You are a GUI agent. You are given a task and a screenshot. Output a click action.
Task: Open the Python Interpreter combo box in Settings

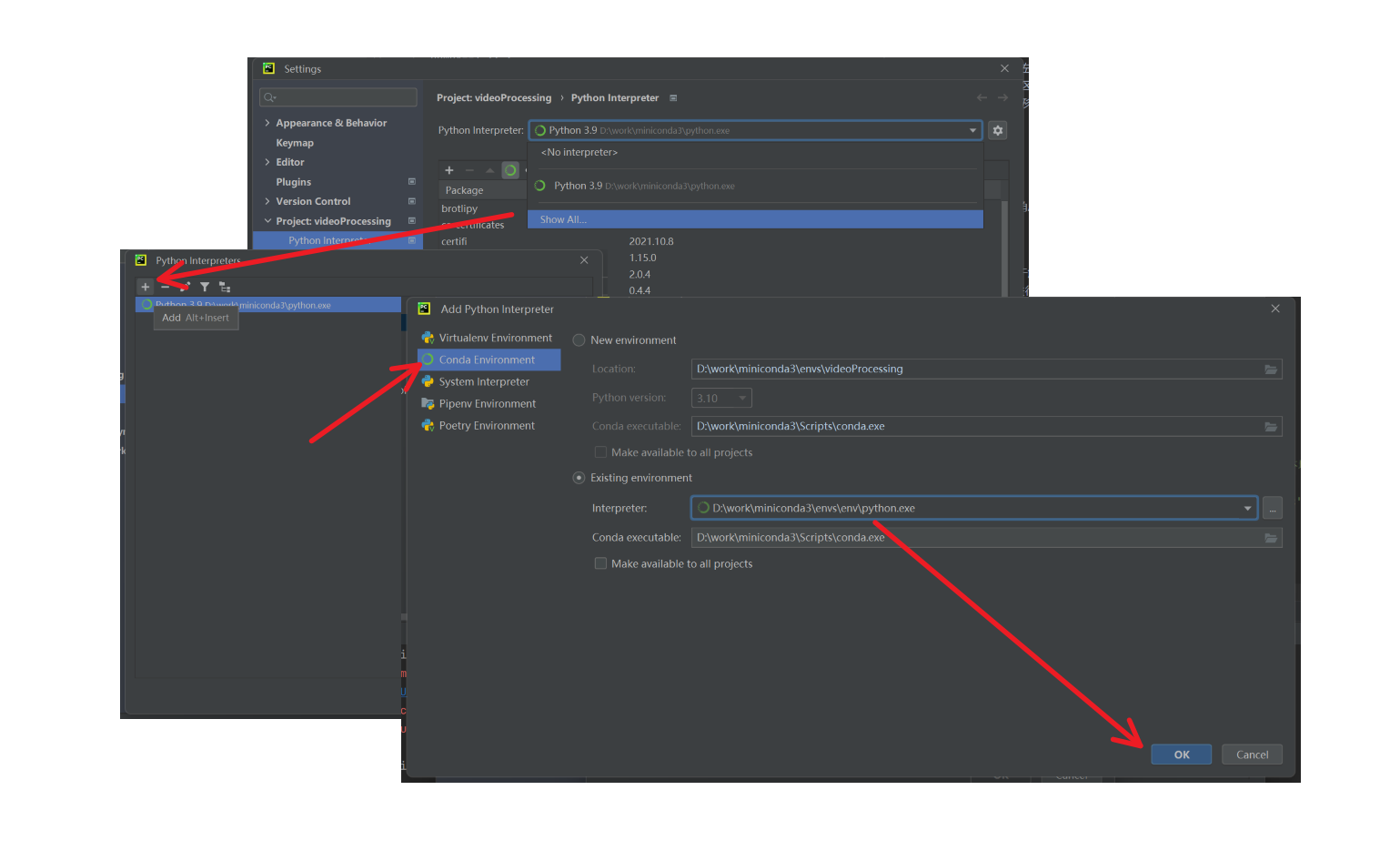755,130
